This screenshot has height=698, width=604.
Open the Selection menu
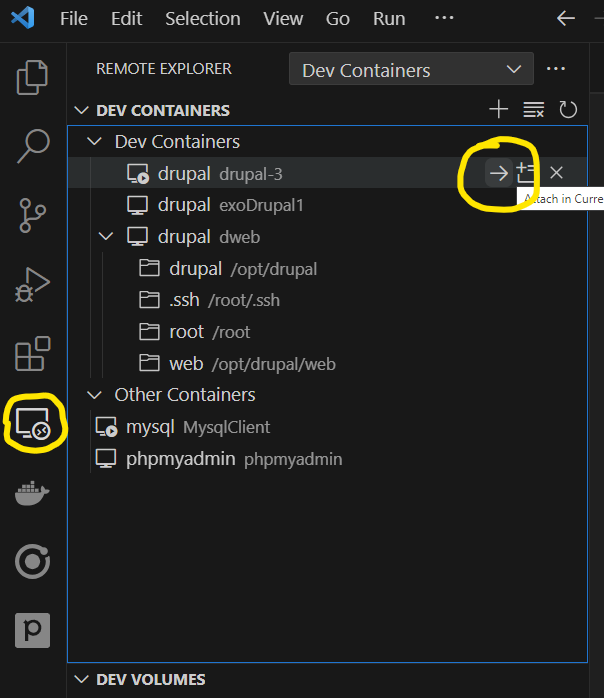pyautogui.click(x=203, y=19)
